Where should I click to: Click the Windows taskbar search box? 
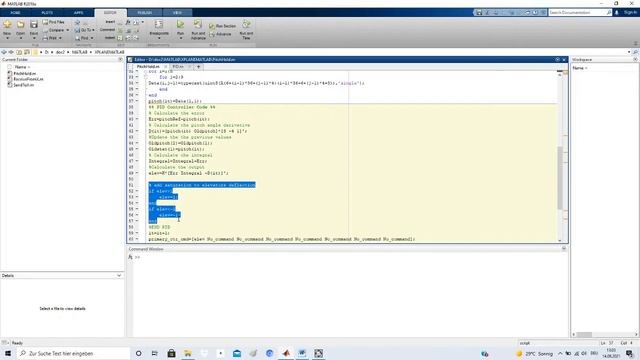pyautogui.click(x=73, y=353)
